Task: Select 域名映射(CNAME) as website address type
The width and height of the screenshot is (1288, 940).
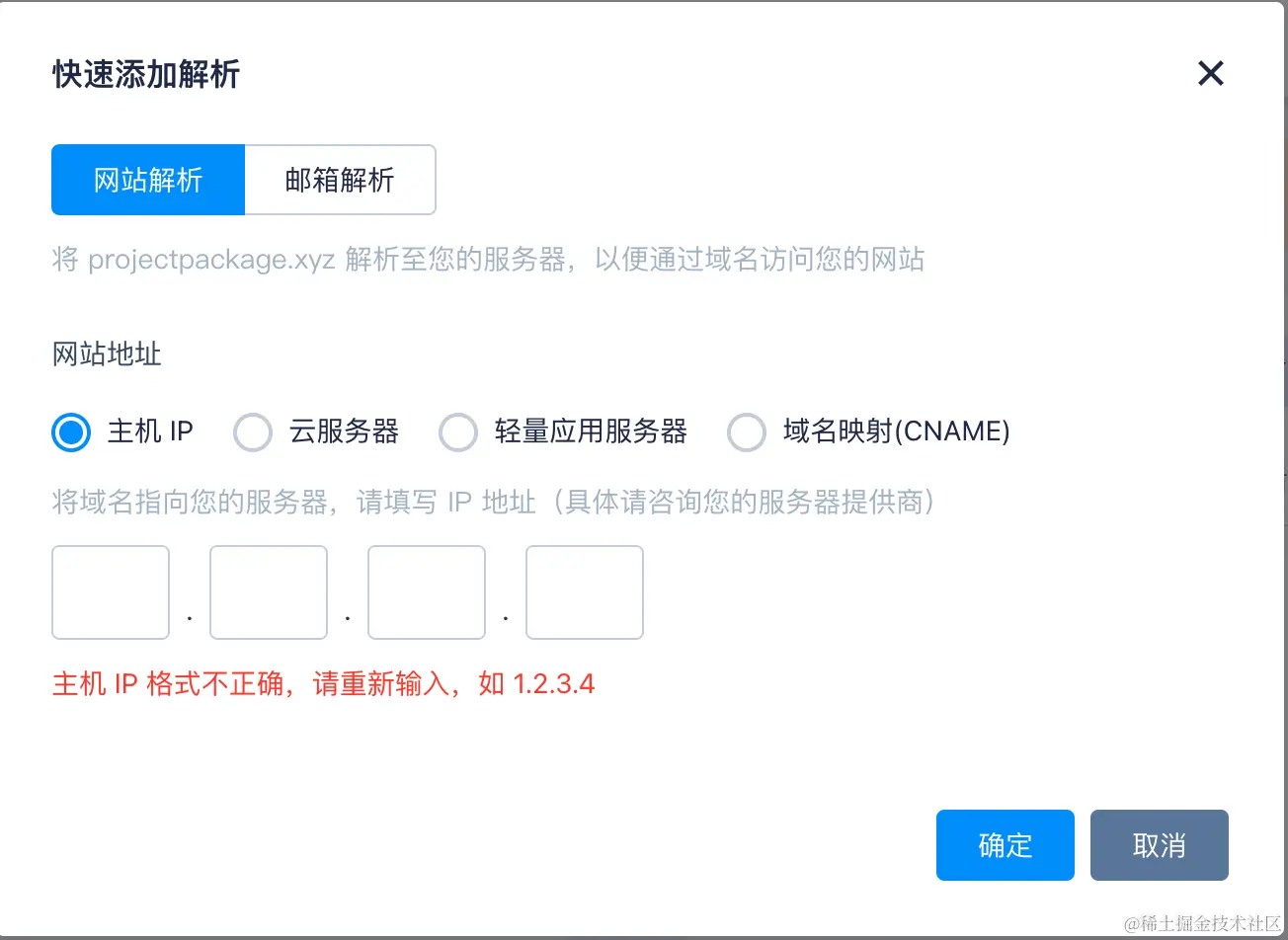Action: pyautogui.click(x=747, y=431)
